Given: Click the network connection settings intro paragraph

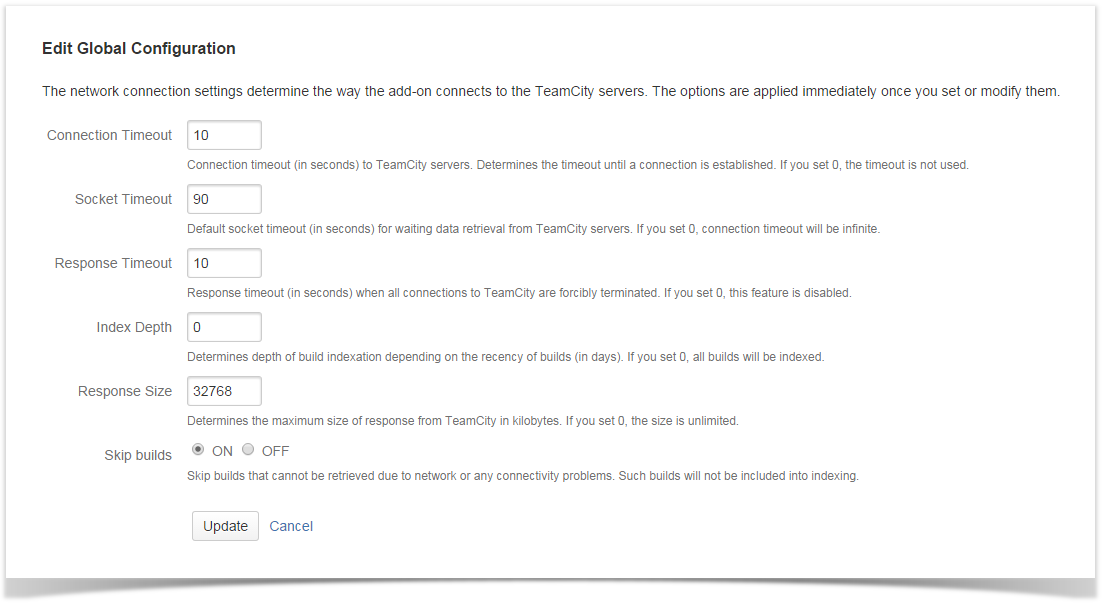Looking at the screenshot, I should pyautogui.click(x=551, y=91).
